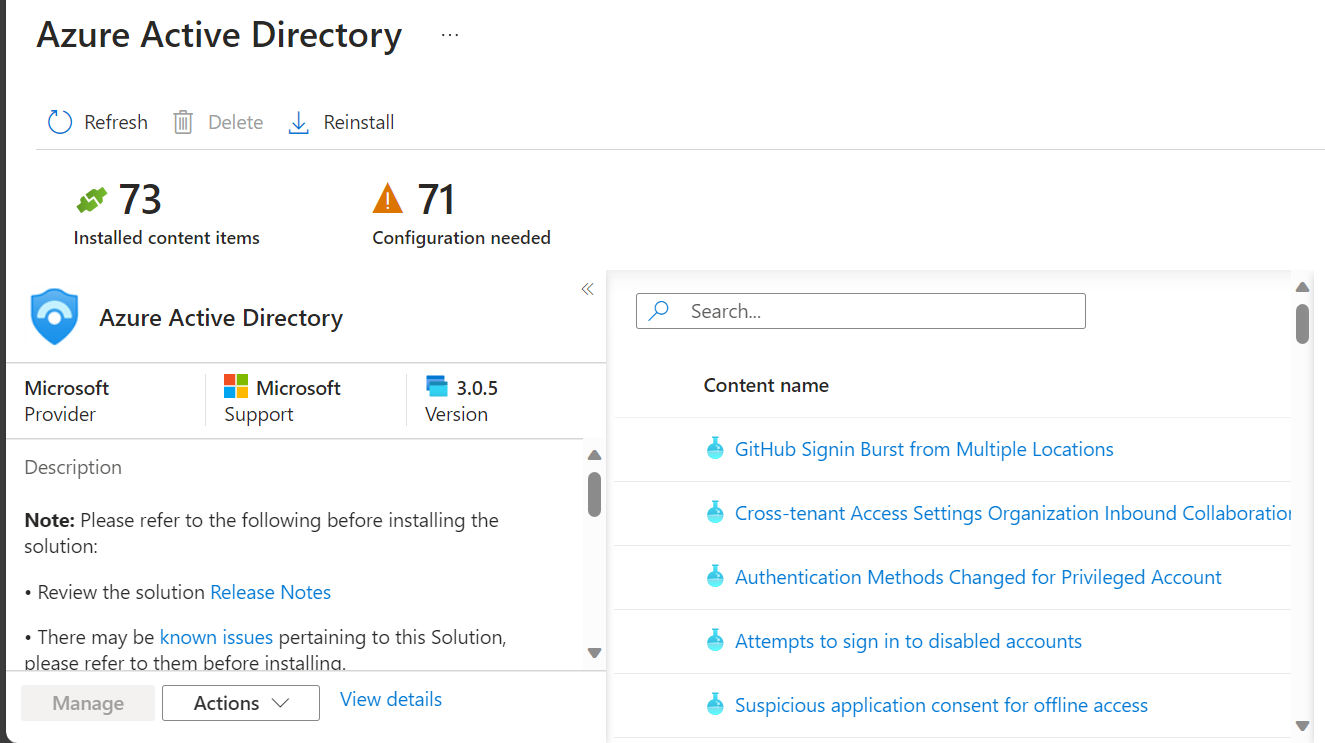The image size is (1325, 743).
Task: Click flask icon beside Cross-tenant Access Settings
Action: pyautogui.click(x=714, y=513)
